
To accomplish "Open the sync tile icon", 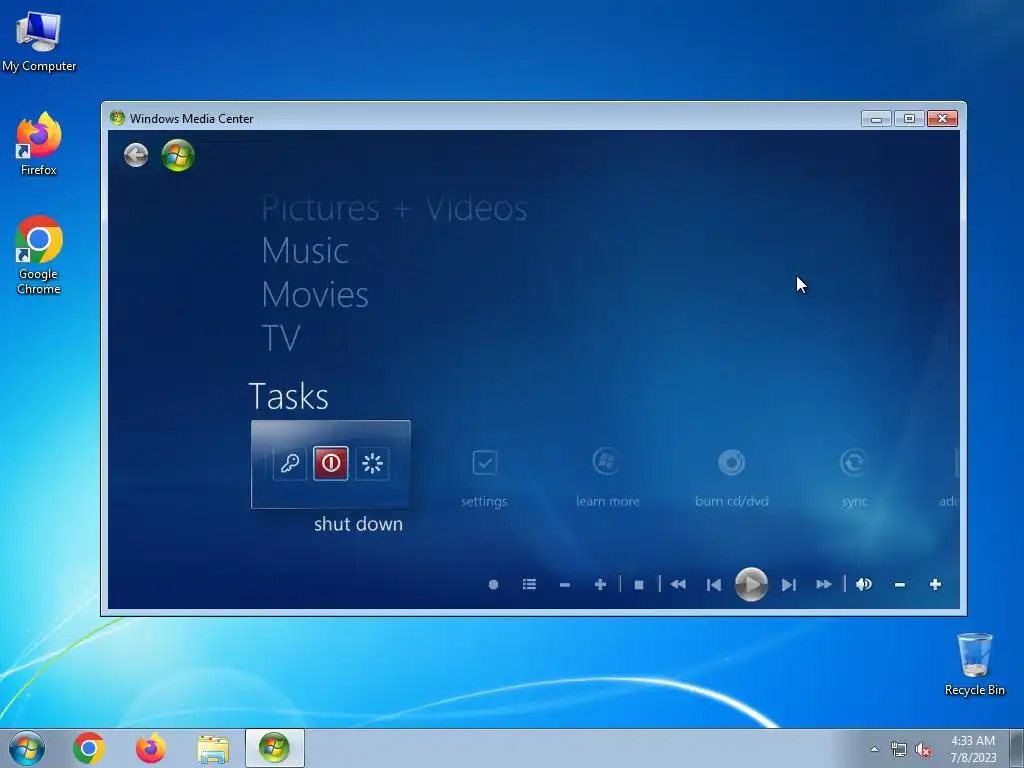I will click(854, 462).
